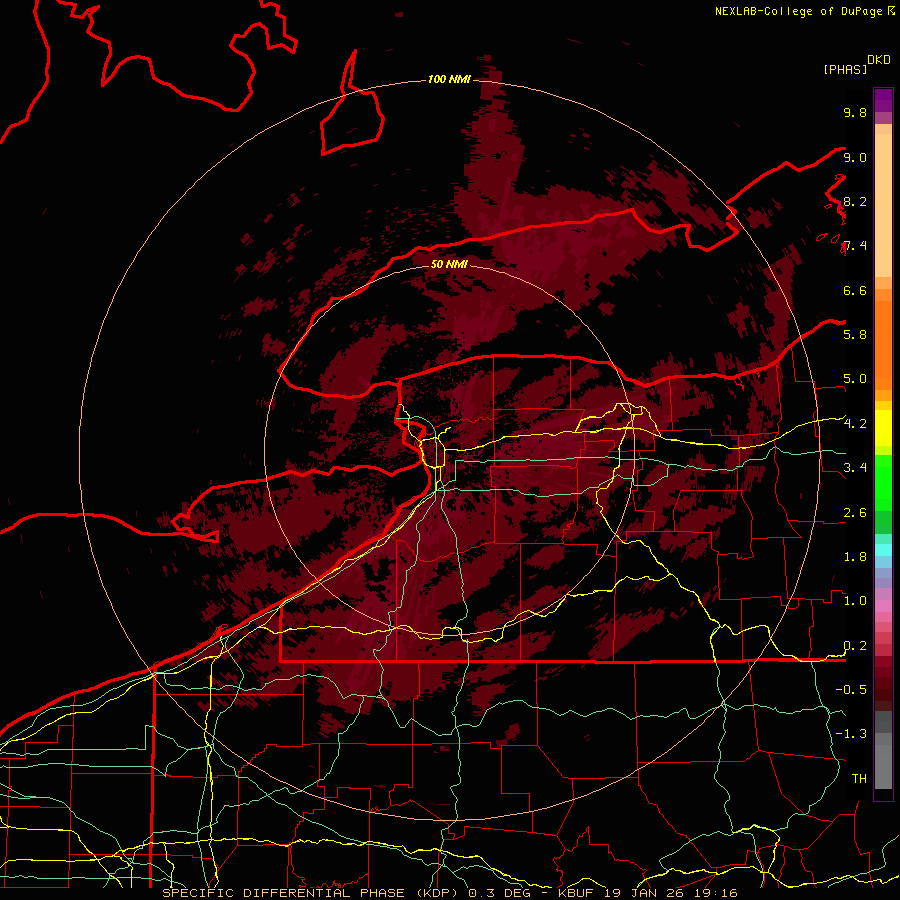This screenshot has width=900, height=900.
Task: Click the 6.6 scale value
Action: pyautogui.click(x=855, y=290)
